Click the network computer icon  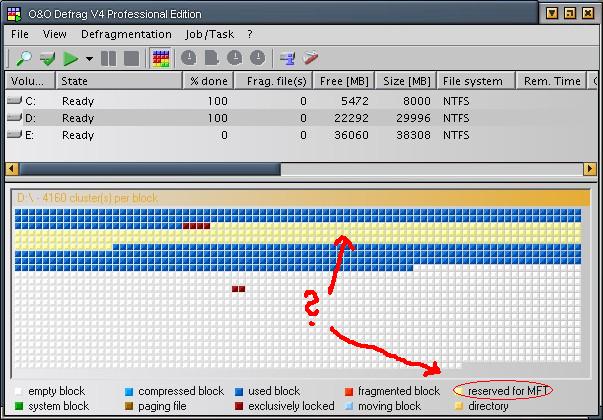coord(287,58)
